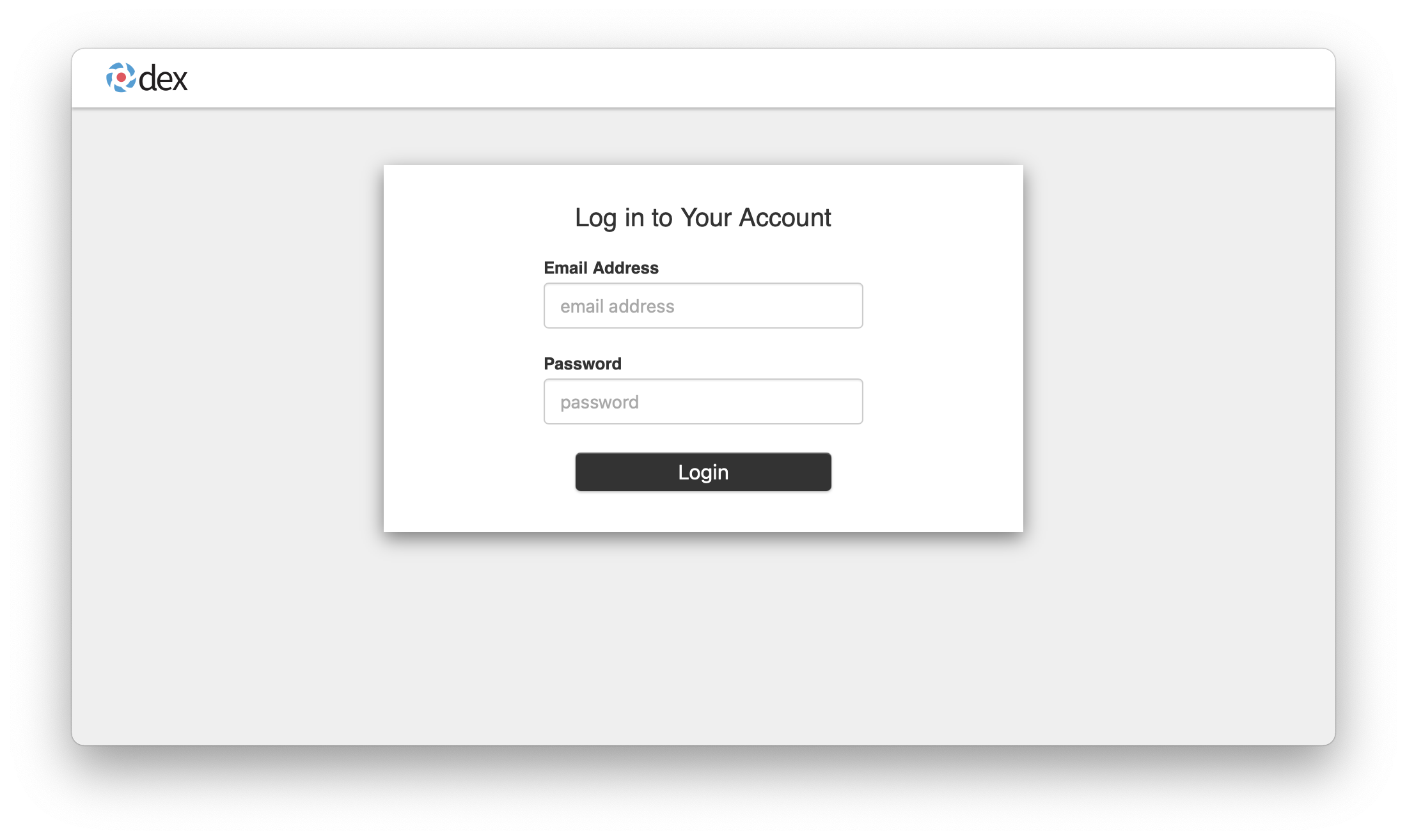The width and height of the screenshot is (1407, 840).
Task: Click the word 'Account' in the heading
Action: click(785, 218)
